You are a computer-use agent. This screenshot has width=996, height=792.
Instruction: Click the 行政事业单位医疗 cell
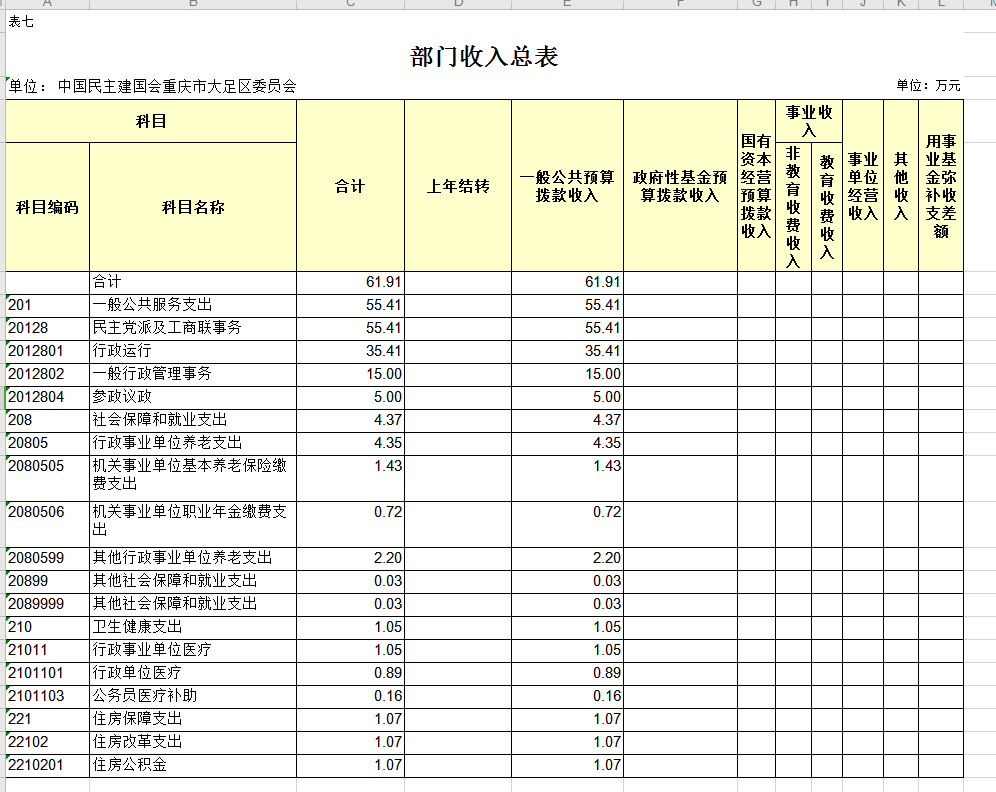coord(193,650)
